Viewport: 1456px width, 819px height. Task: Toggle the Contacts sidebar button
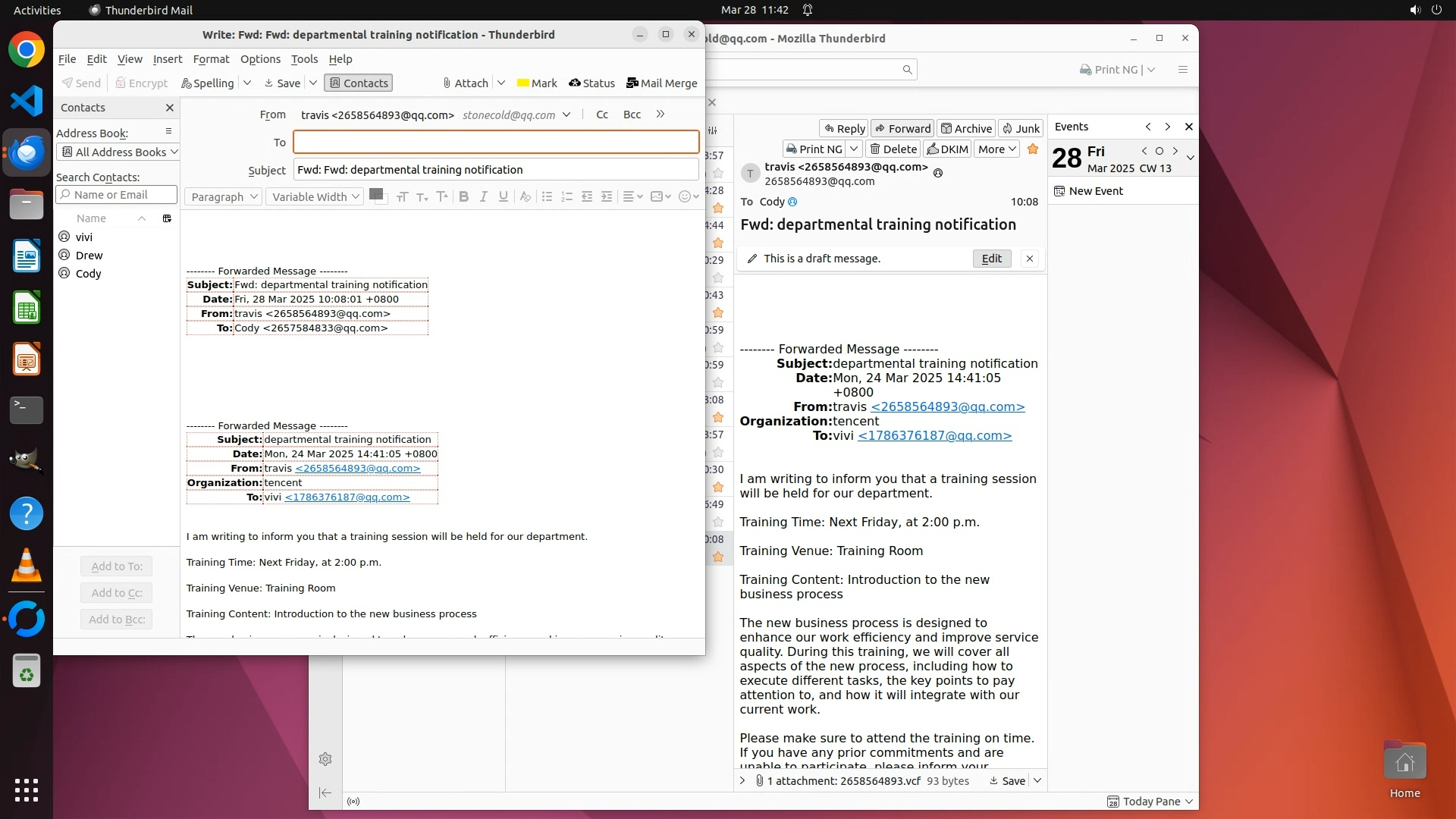359,83
